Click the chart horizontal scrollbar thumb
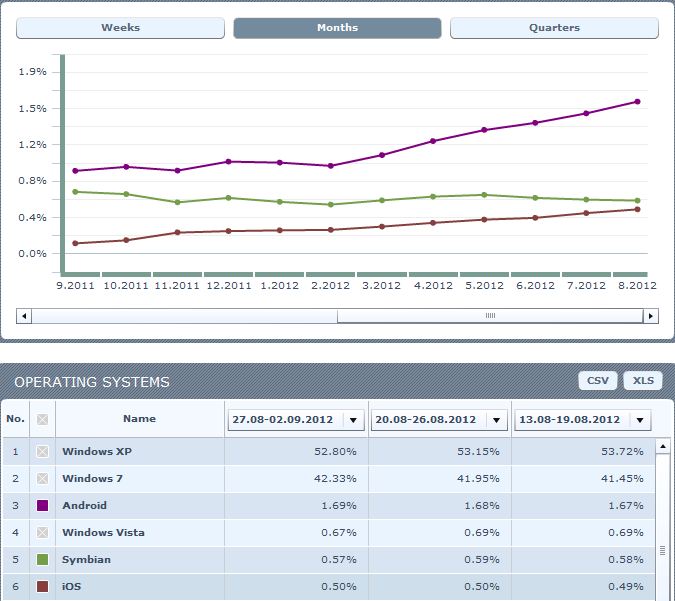675x601 pixels. 490,316
